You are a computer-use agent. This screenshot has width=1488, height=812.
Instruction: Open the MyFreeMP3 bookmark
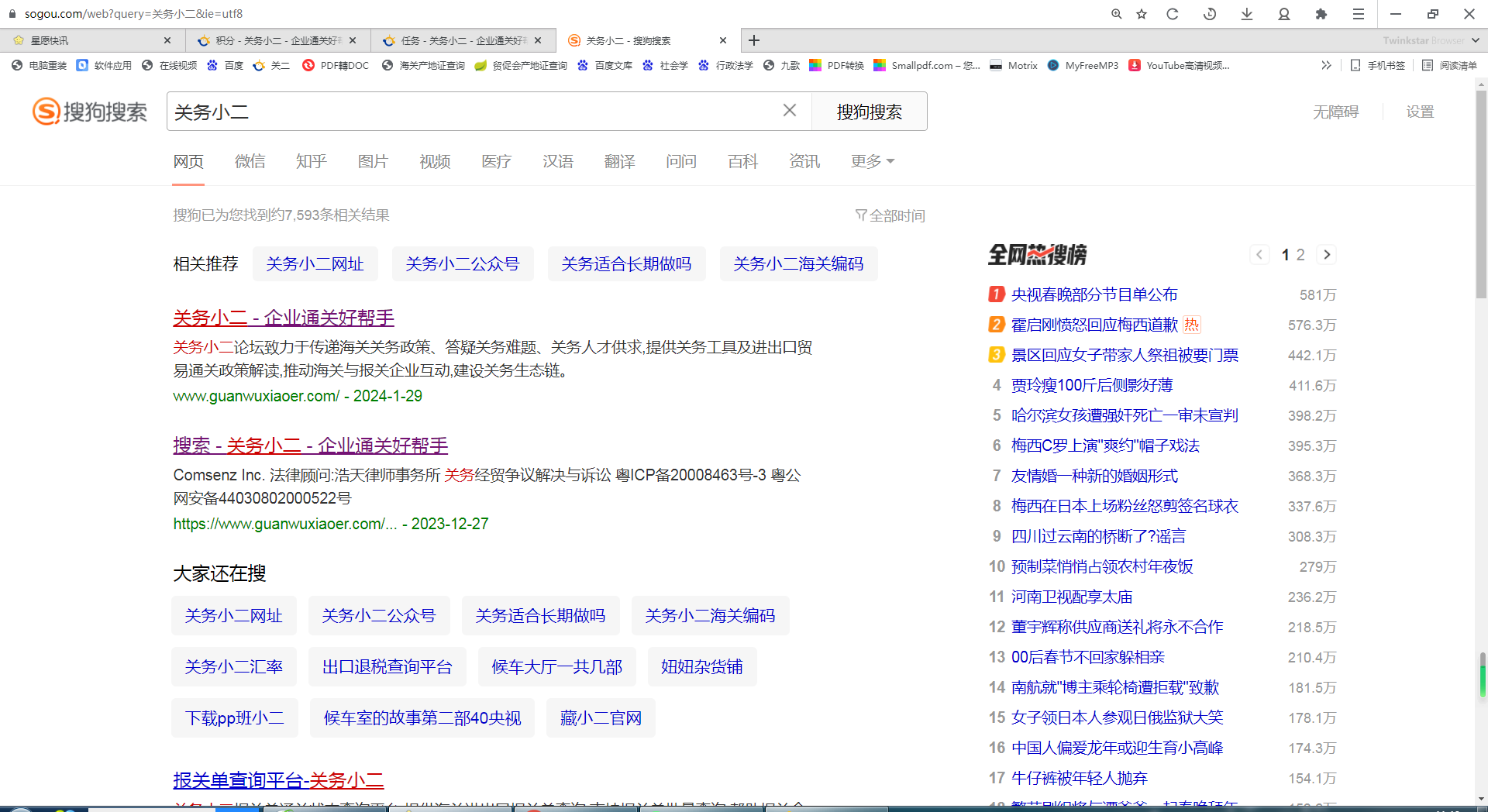click(x=1083, y=66)
